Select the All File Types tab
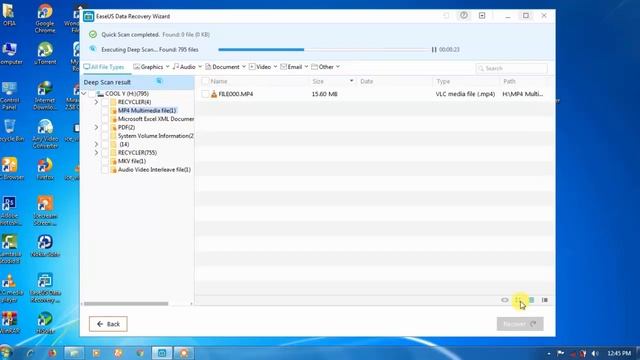 click(x=104, y=67)
